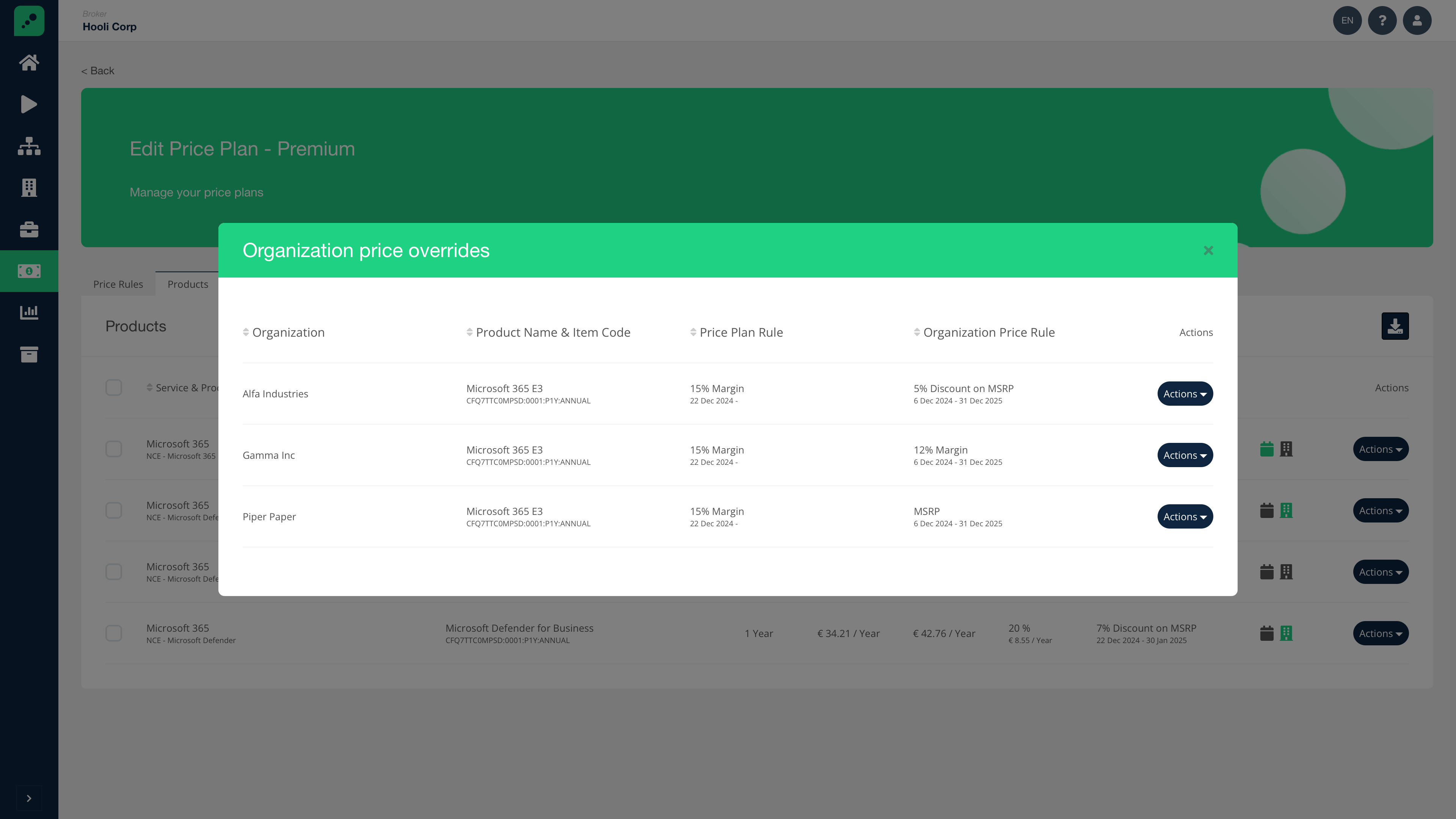Click calendar icon in Defender for Business row

(1267, 633)
